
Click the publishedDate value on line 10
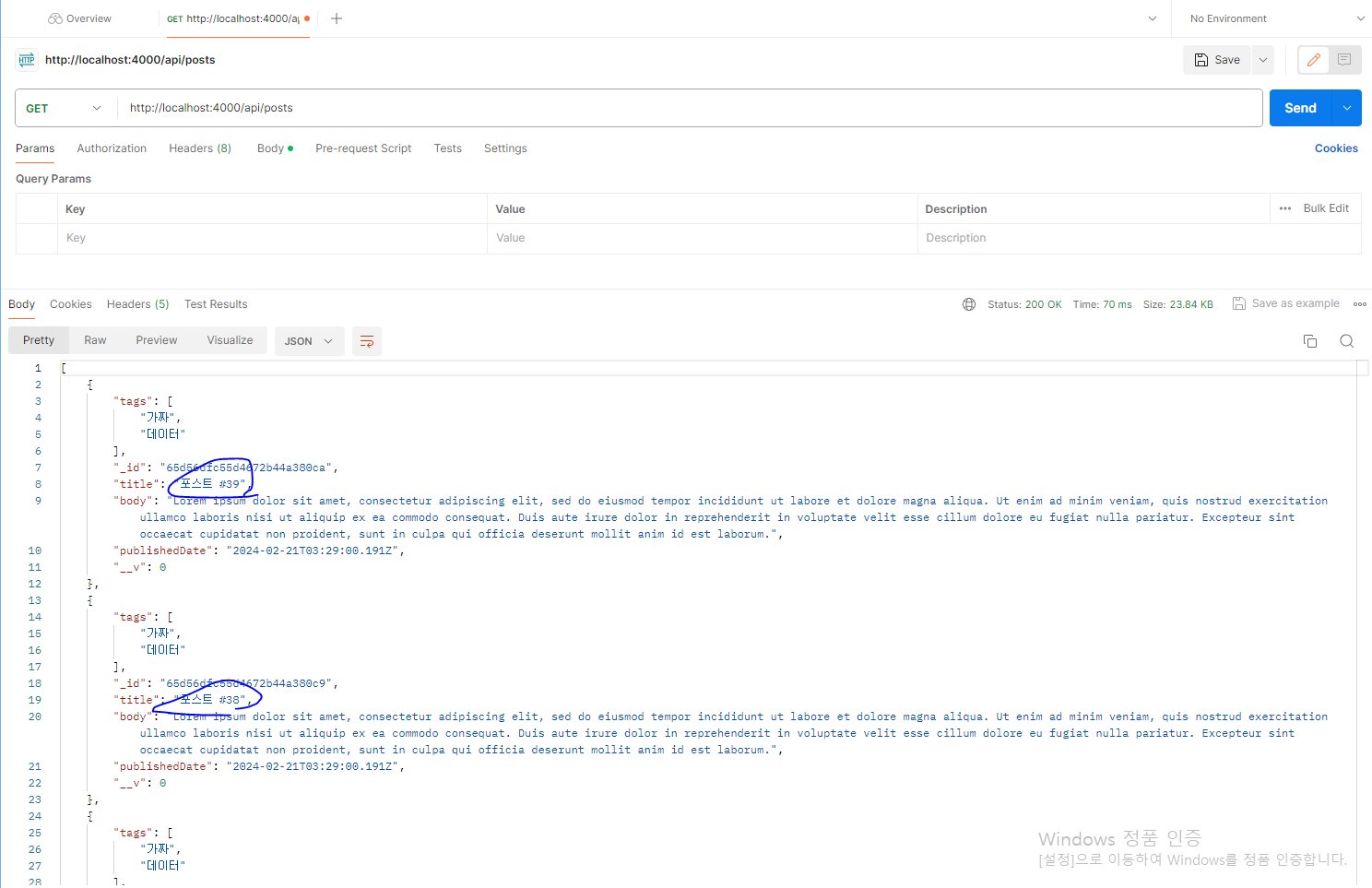312,551
